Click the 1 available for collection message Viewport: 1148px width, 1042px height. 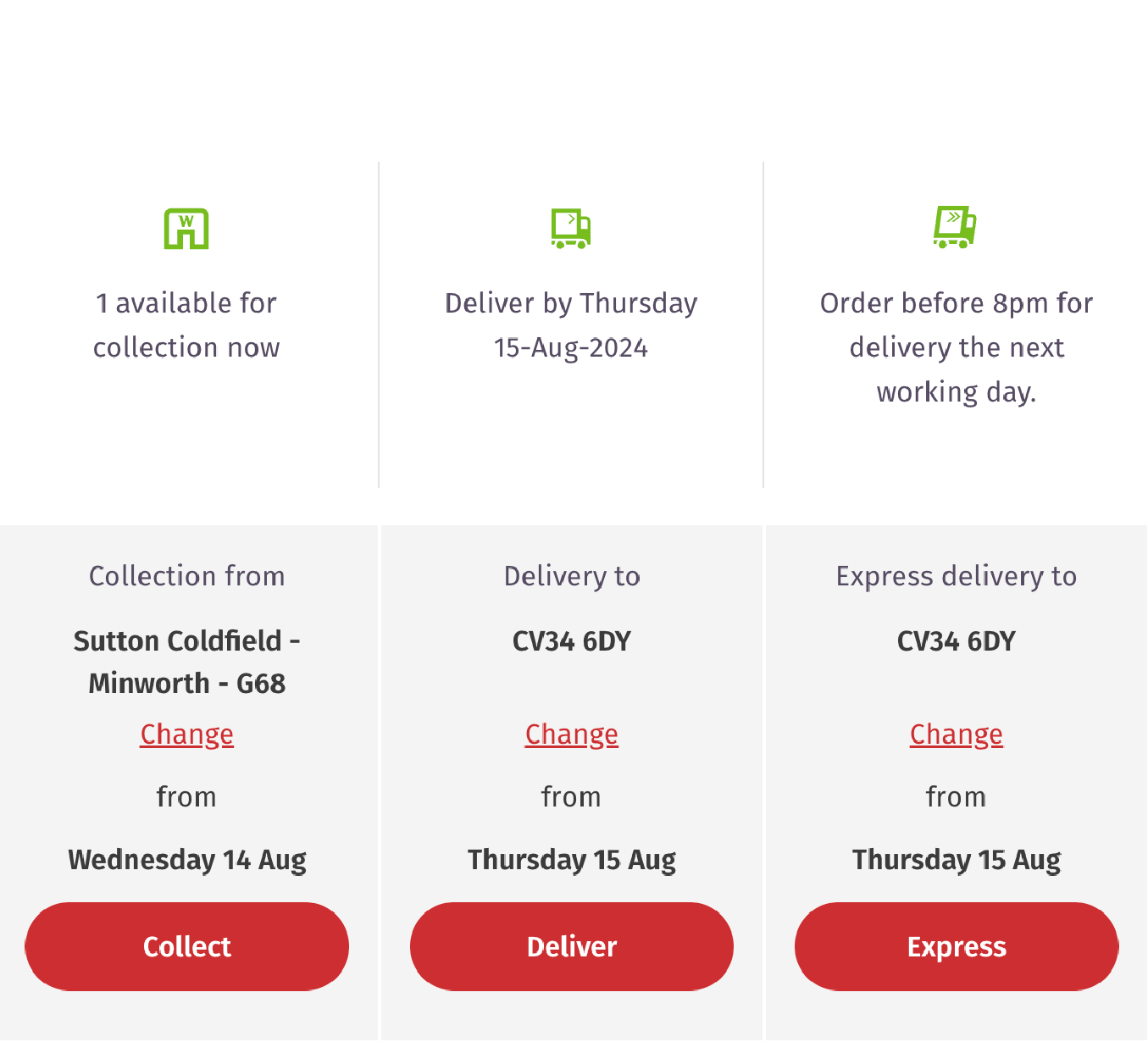point(186,324)
